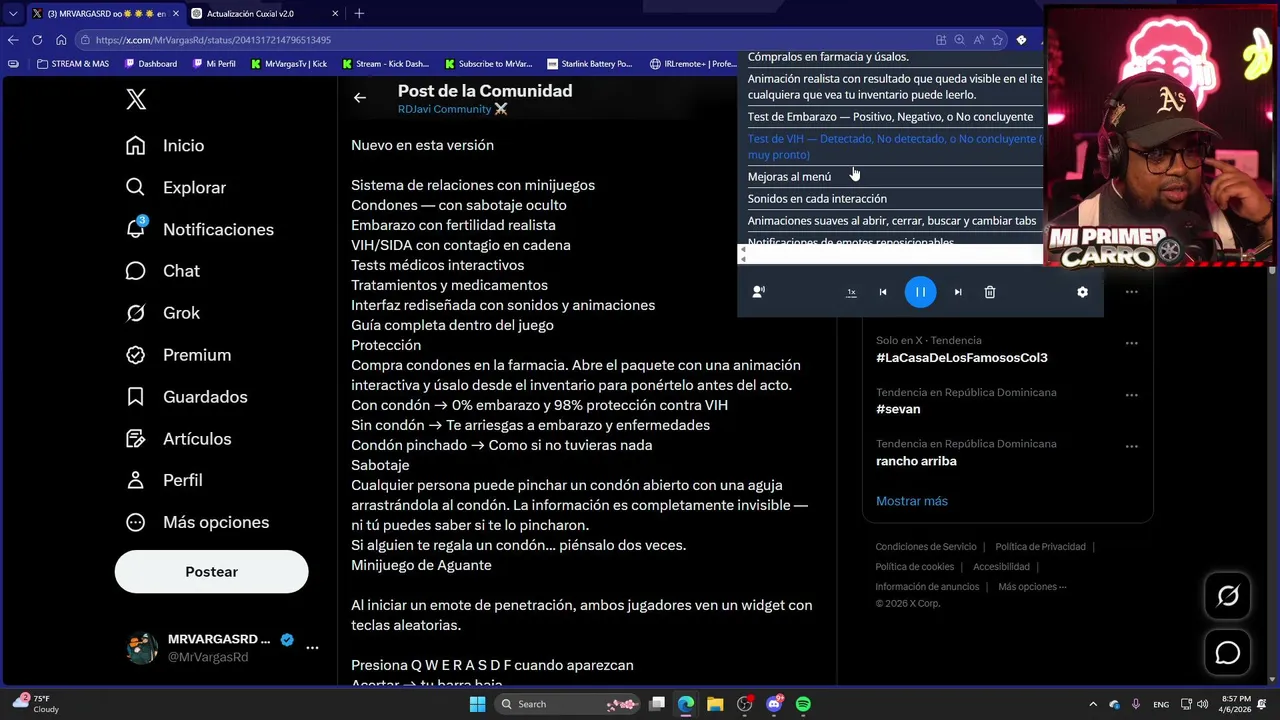This screenshot has width=1280, height=720.
Task: Click the voice speaker icon in read-aloud bar
Action: click(758, 292)
